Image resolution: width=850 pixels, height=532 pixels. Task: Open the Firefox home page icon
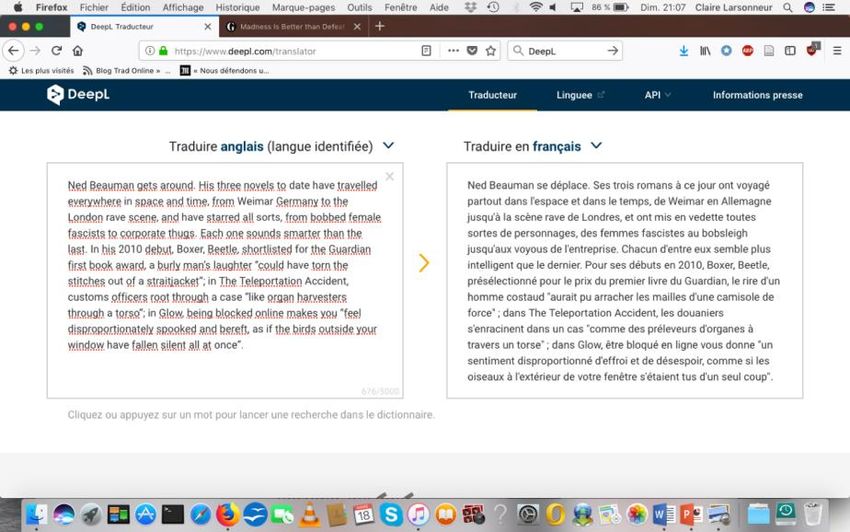pos(78,51)
